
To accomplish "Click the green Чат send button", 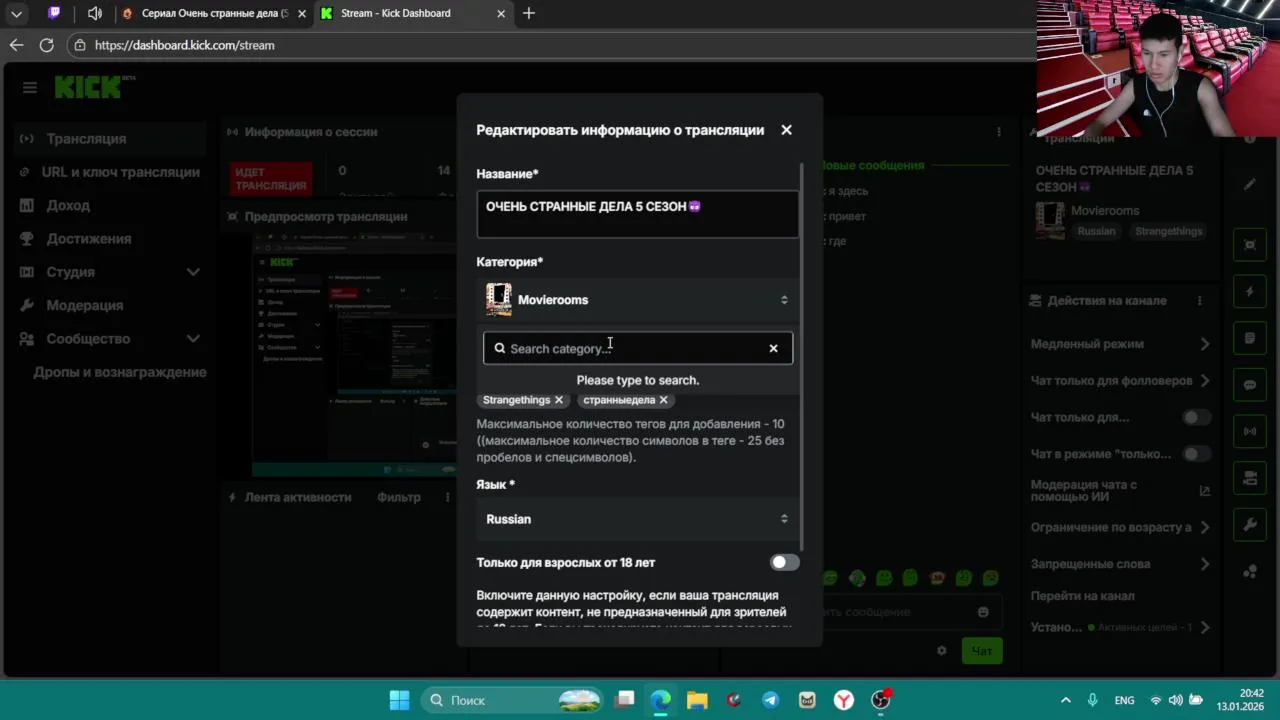I will pyautogui.click(x=982, y=651).
